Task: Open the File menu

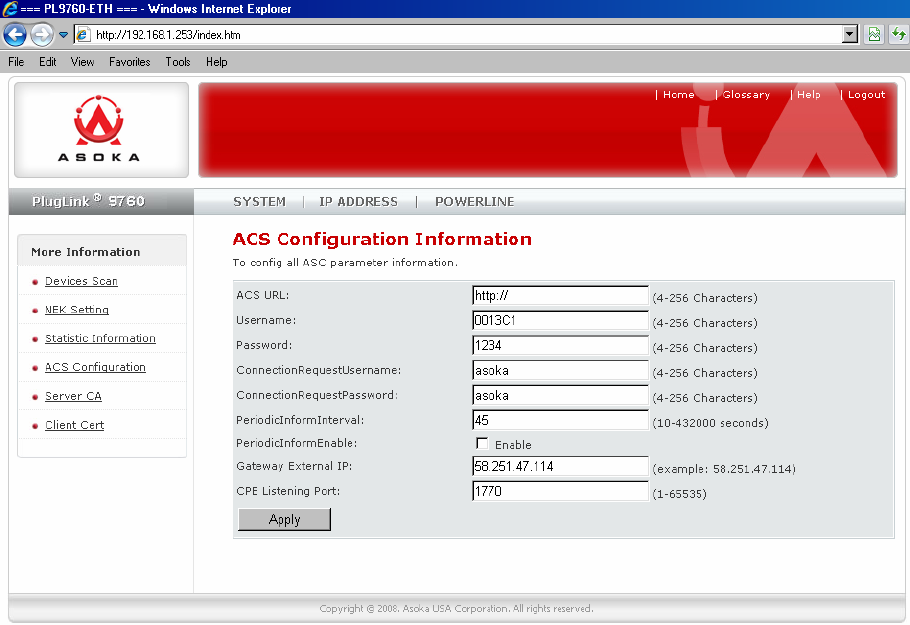Action: [16, 62]
